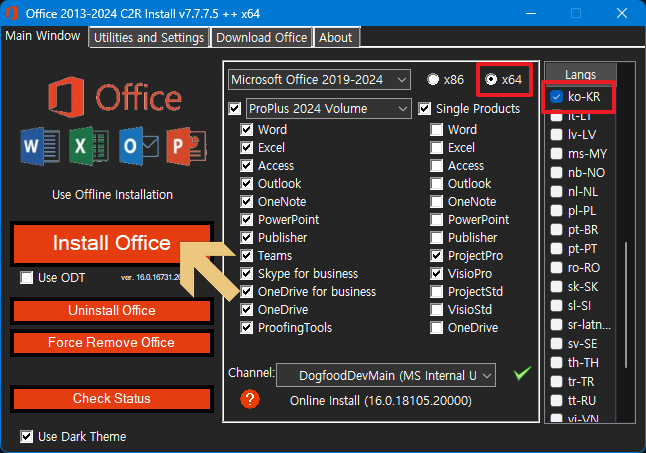The image size is (646, 453).
Task: Check Publisher under Single Products
Action: 436,237
